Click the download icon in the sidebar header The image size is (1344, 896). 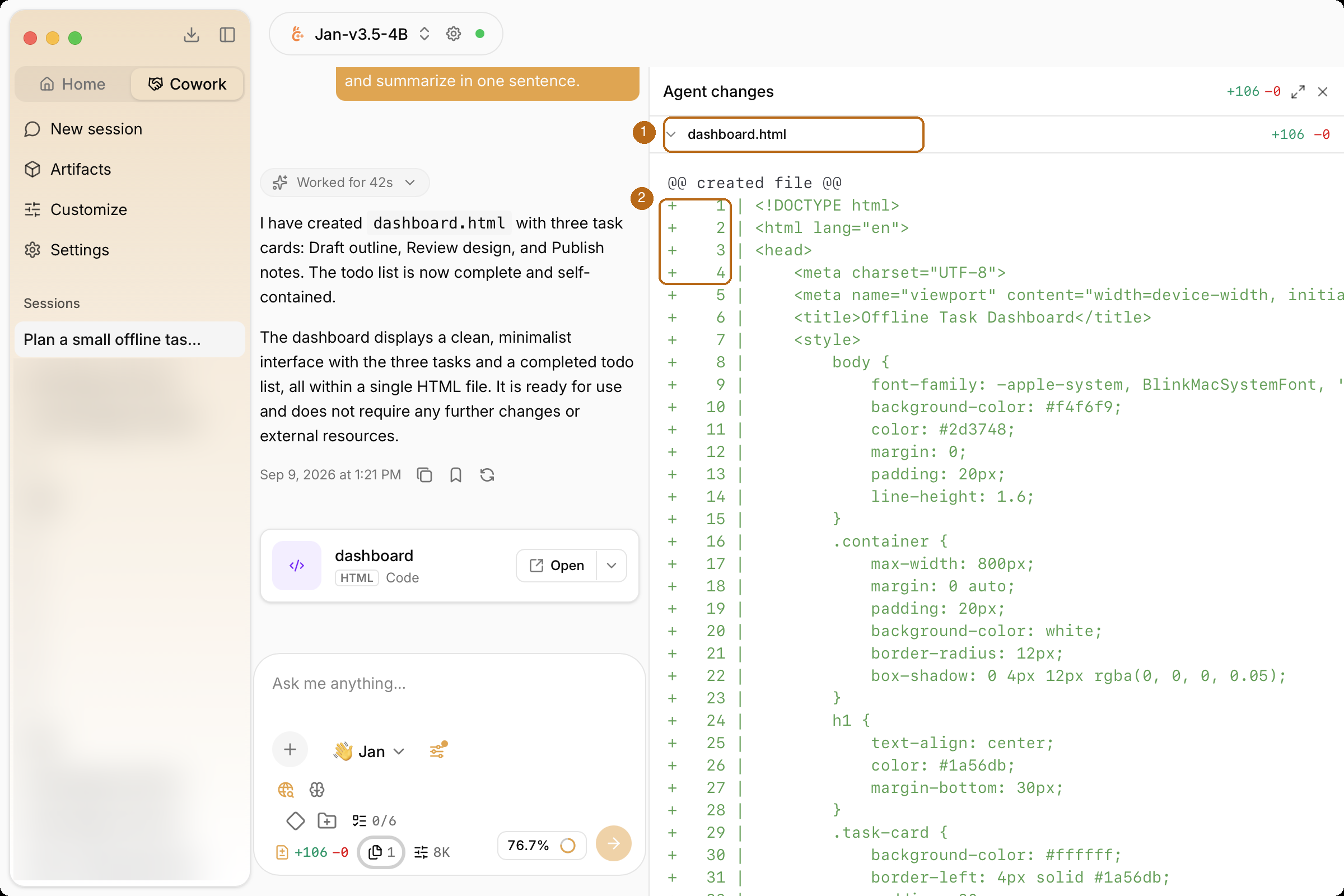192,35
